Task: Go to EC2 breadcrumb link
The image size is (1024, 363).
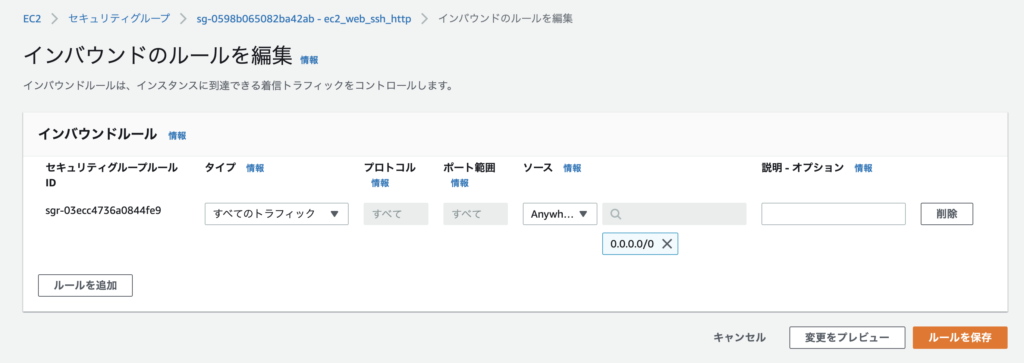Action: click(33, 19)
